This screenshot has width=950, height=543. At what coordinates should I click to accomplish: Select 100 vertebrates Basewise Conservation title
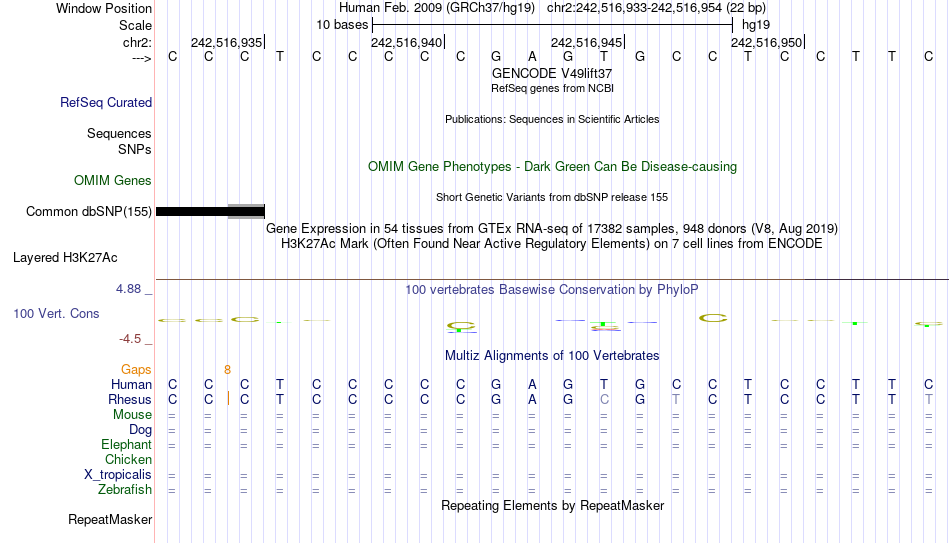[552, 290]
